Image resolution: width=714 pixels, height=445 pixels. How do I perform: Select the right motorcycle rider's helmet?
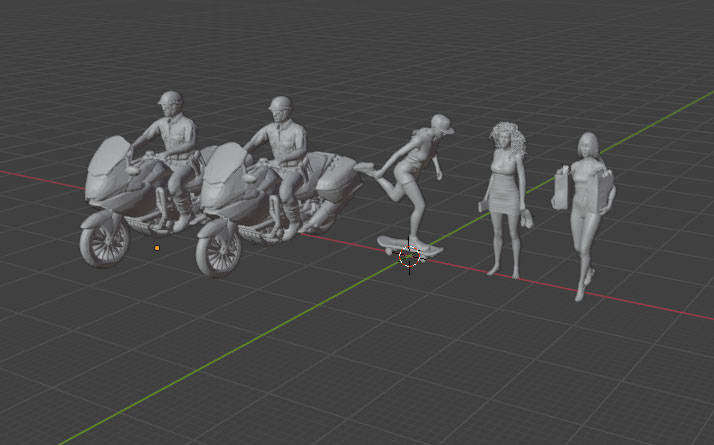280,104
